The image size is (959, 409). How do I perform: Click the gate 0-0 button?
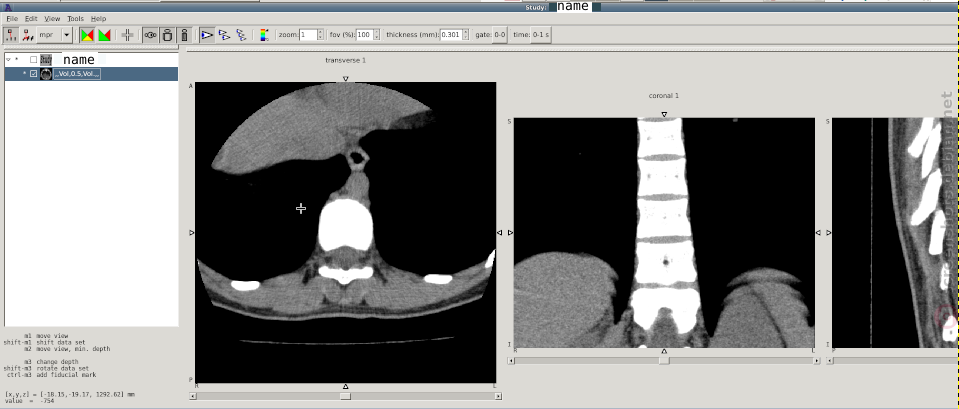(x=500, y=35)
